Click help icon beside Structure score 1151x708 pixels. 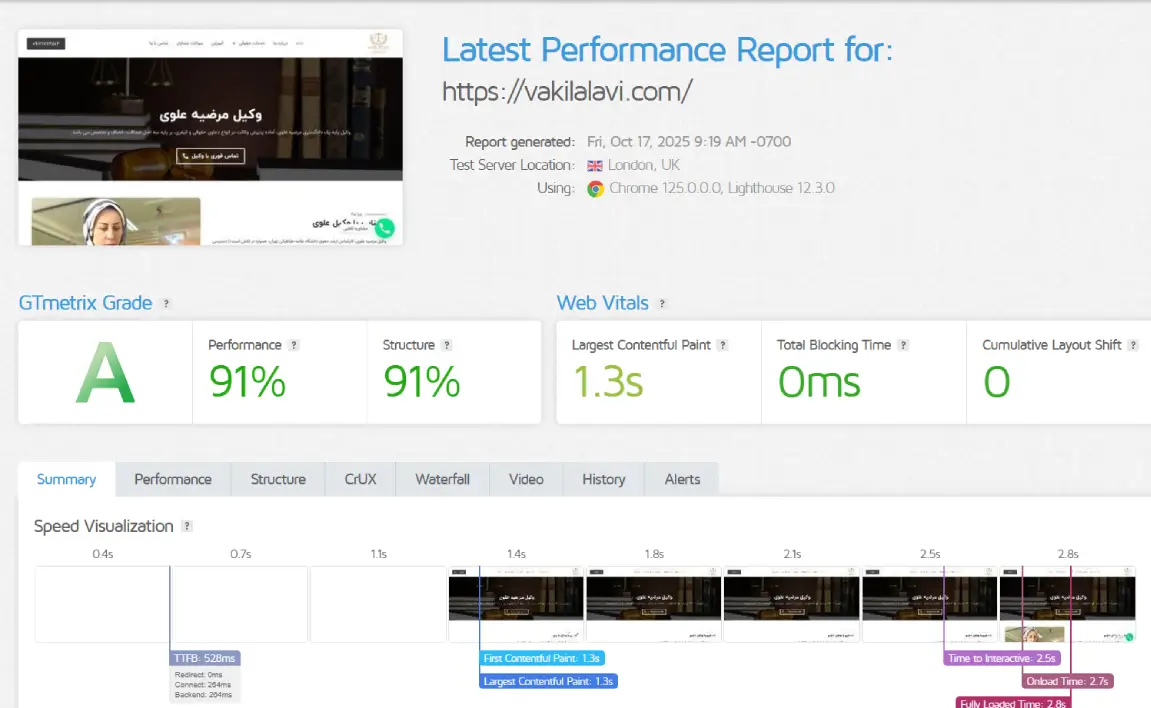click(x=447, y=345)
